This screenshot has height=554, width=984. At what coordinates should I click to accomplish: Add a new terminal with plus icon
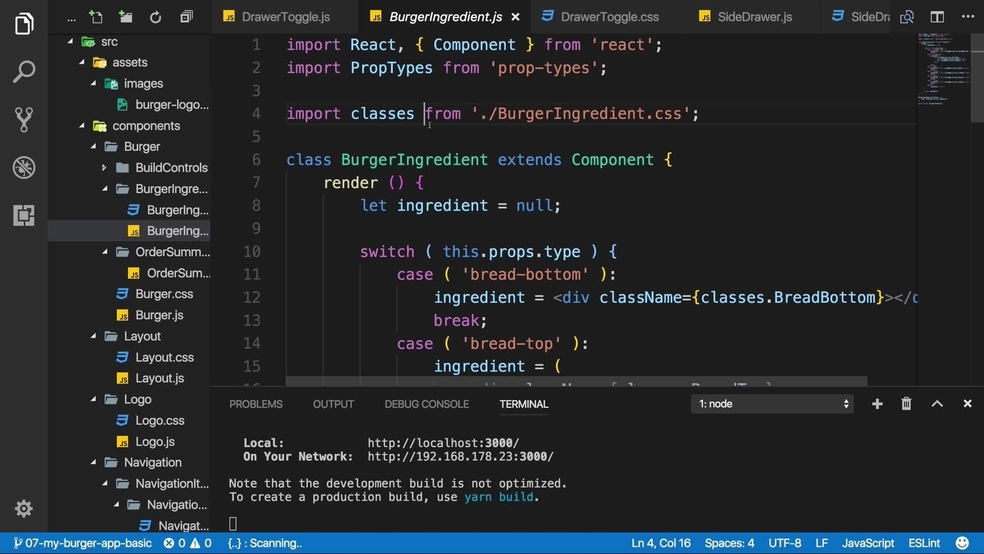(x=877, y=404)
